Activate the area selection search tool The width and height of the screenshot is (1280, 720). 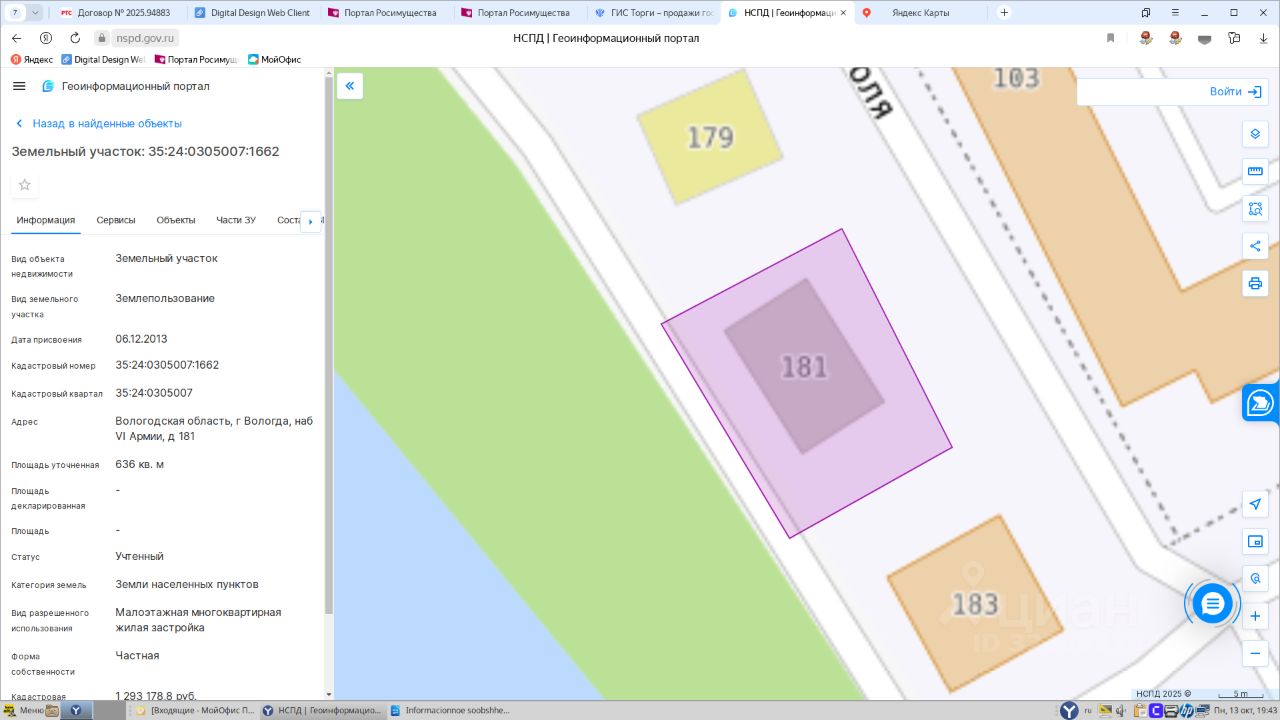1255,209
